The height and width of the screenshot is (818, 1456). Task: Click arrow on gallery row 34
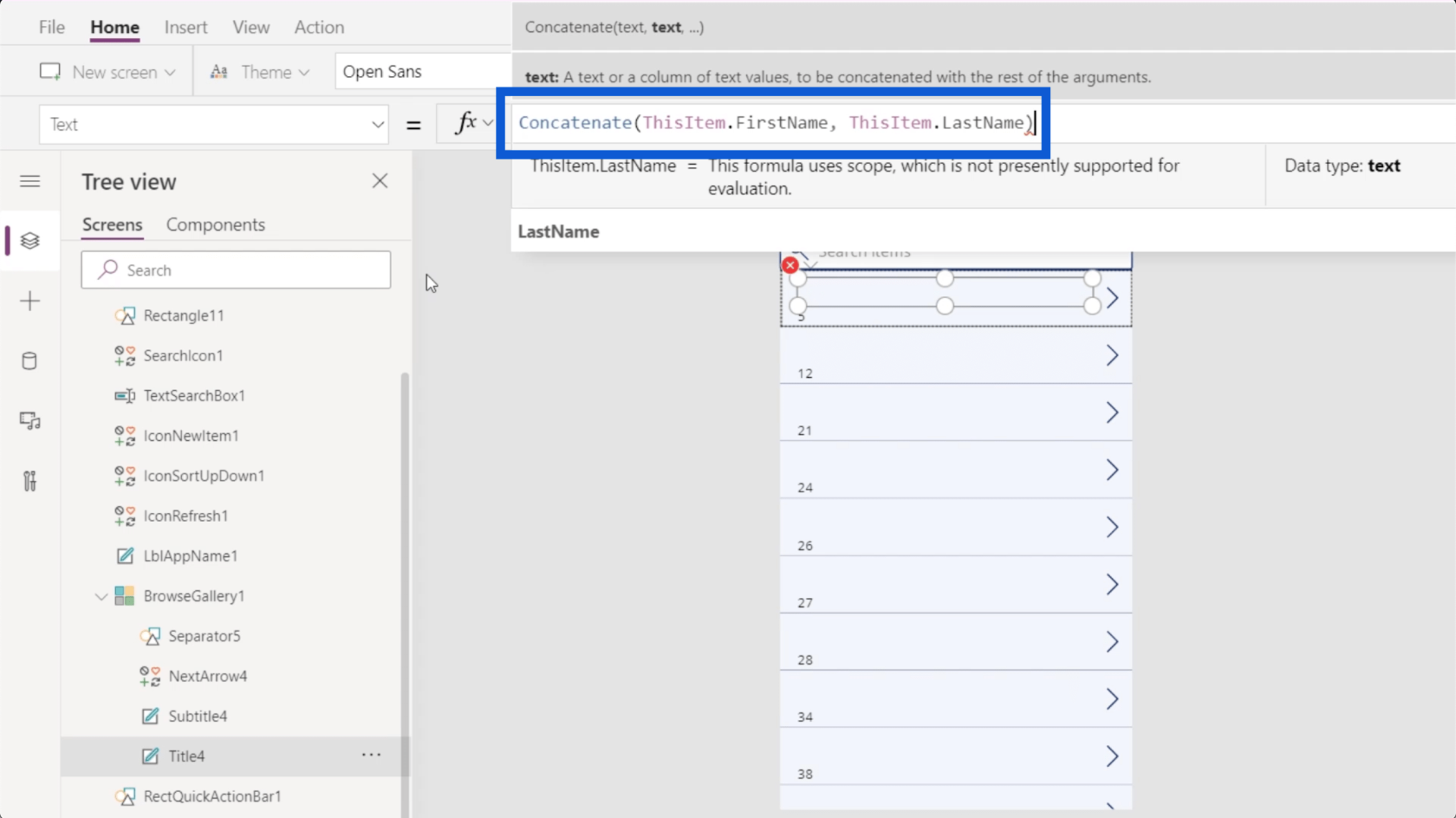click(x=1112, y=698)
